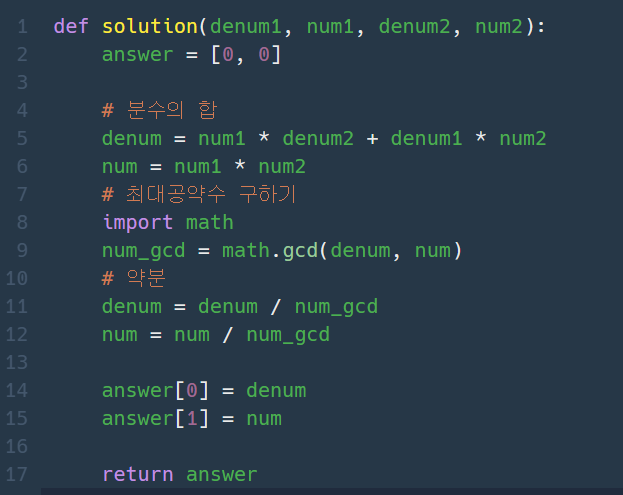Click the import keyword on line 8
This screenshot has width=623, height=495.
tap(138, 222)
